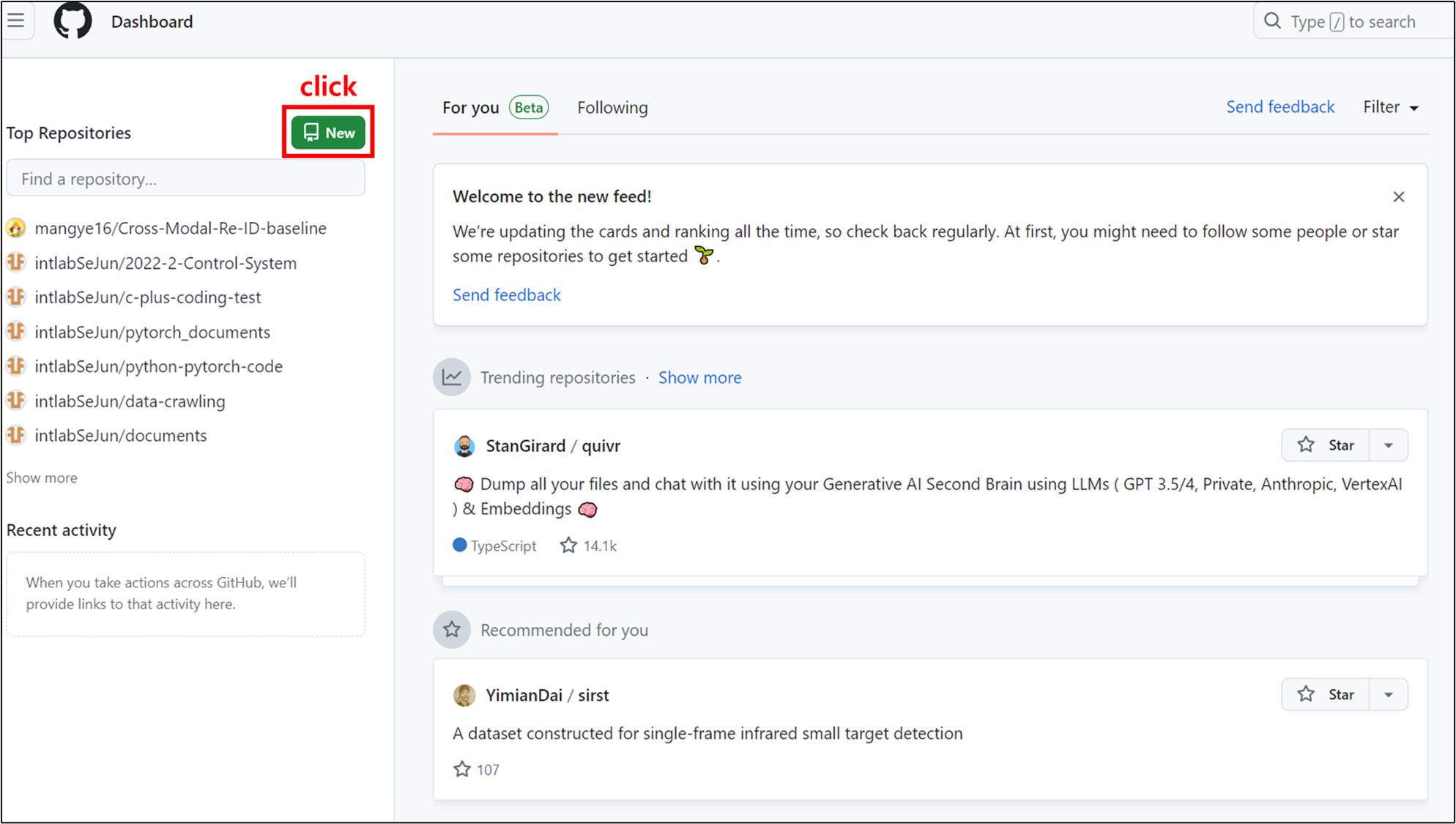Dismiss the Welcome to the new feed banner
The width and height of the screenshot is (1456, 824).
click(1399, 197)
